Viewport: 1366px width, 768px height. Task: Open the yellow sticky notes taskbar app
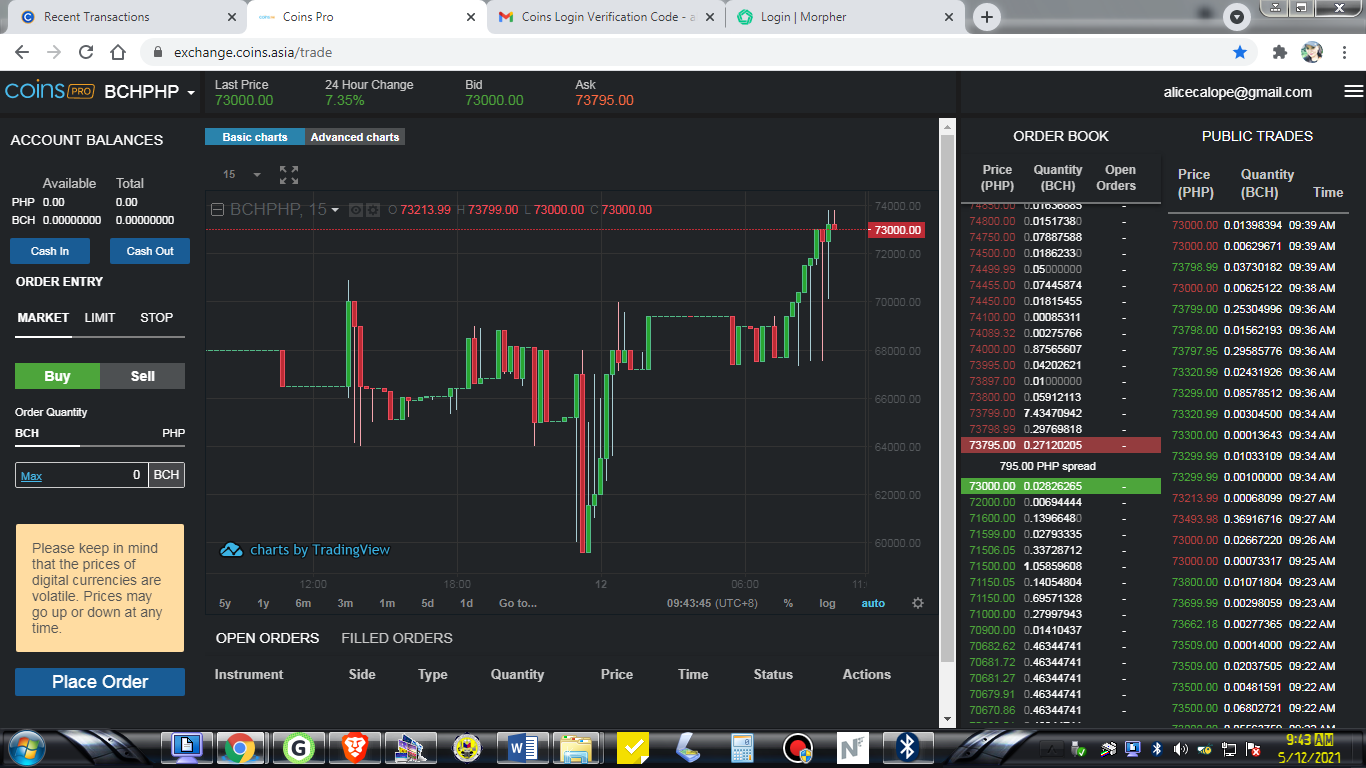(633, 747)
